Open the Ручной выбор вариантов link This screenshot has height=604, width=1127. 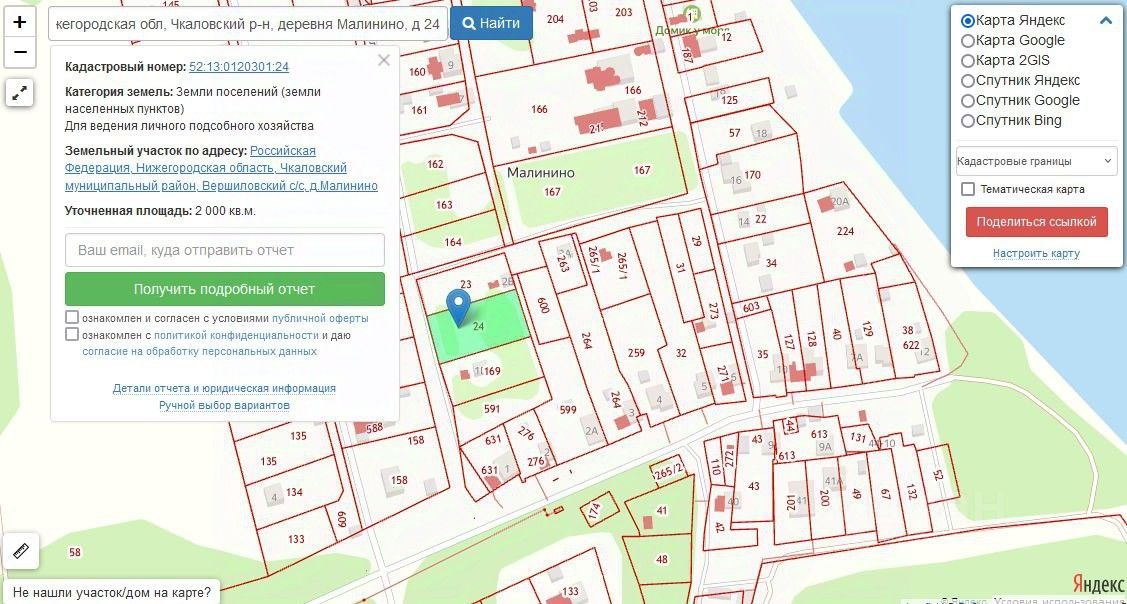224,406
